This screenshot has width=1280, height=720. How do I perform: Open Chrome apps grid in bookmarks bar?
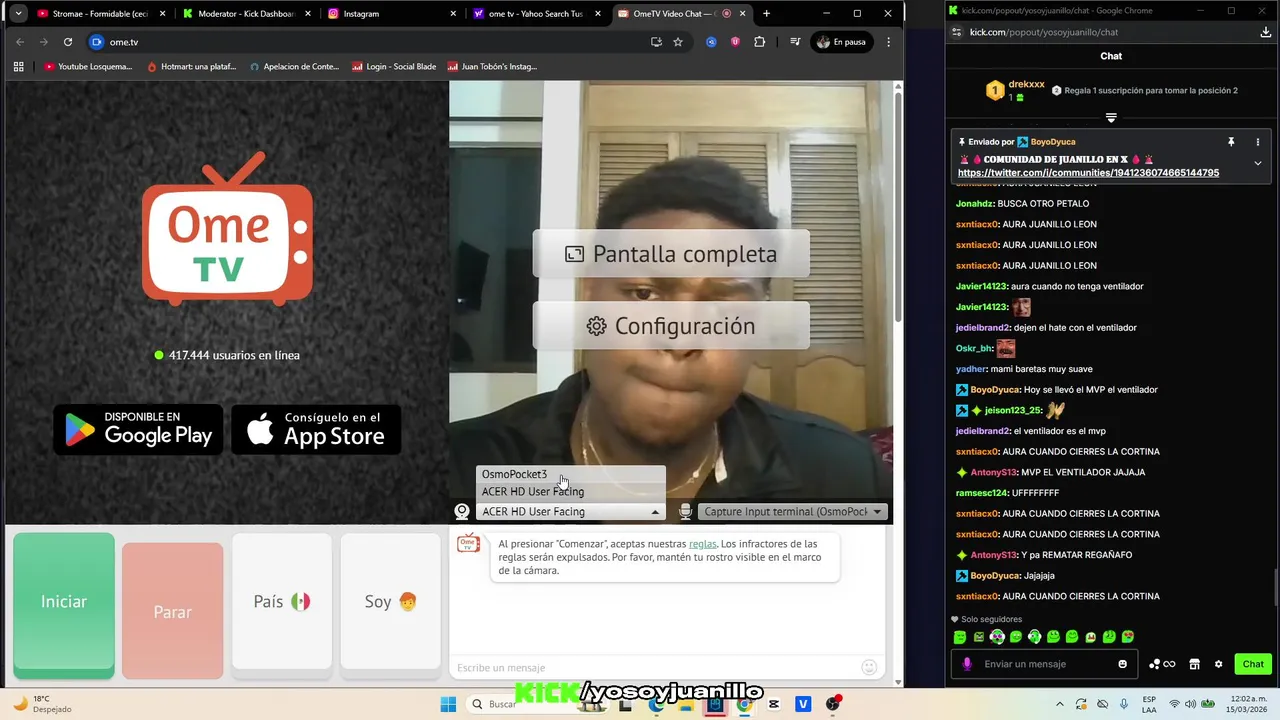pyautogui.click(x=18, y=66)
